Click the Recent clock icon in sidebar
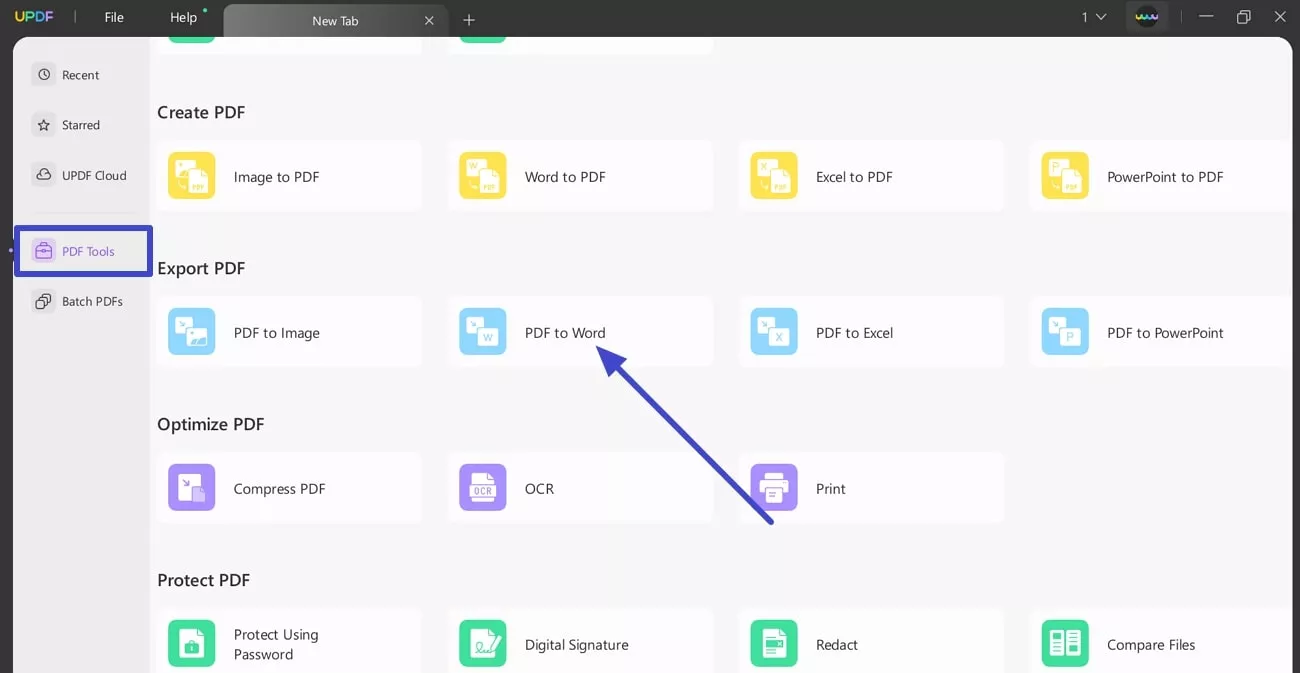 point(43,75)
